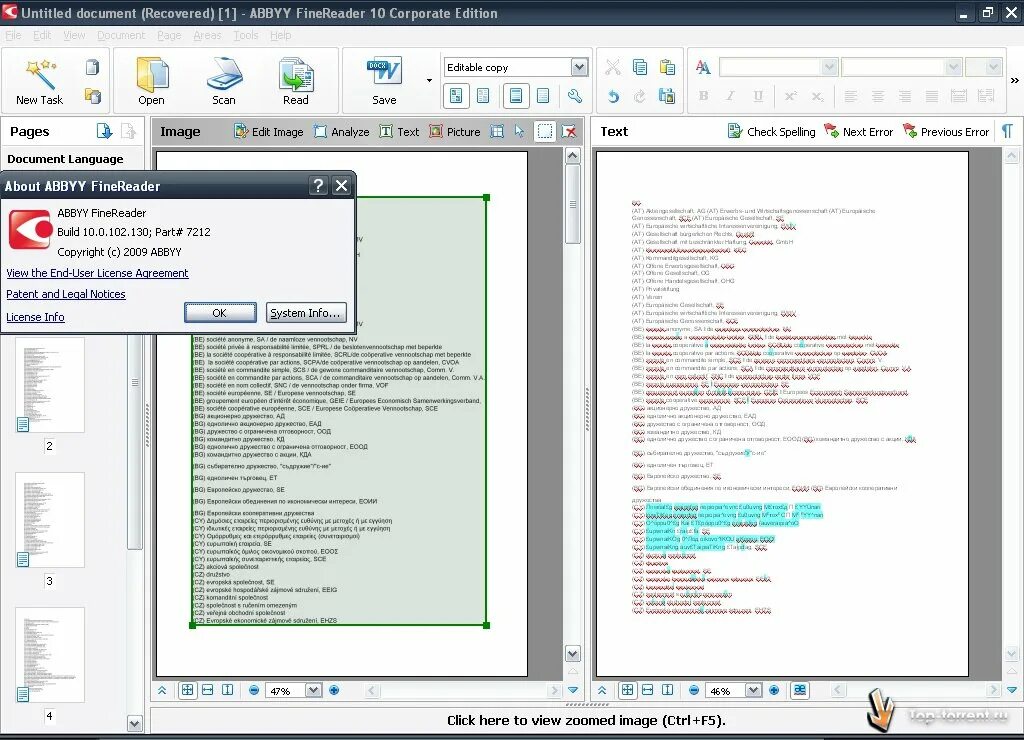Click here to view zoomed image bar
Viewport: 1024px width, 740px height.
point(586,720)
